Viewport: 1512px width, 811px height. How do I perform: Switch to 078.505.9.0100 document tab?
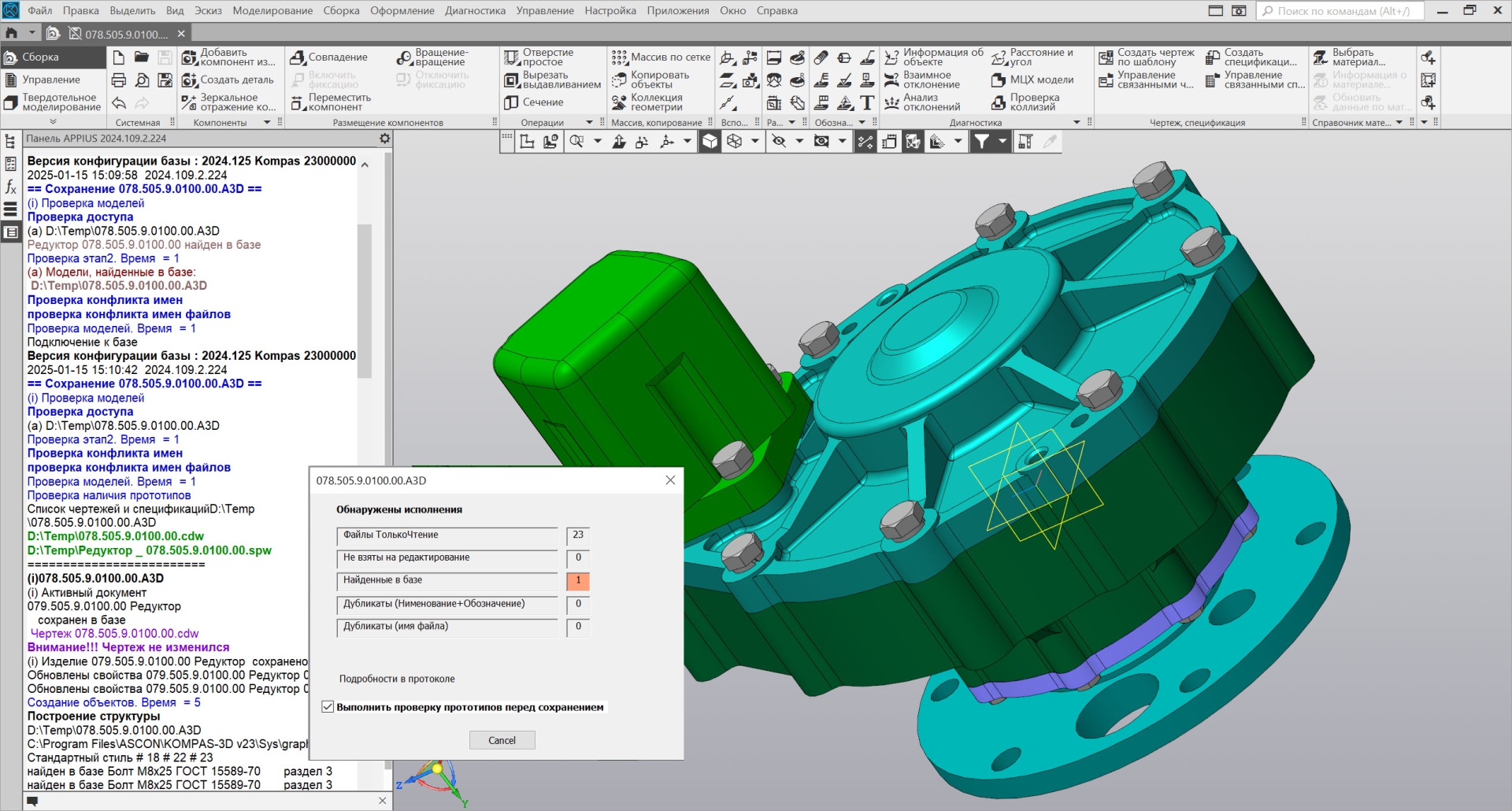tap(118, 34)
